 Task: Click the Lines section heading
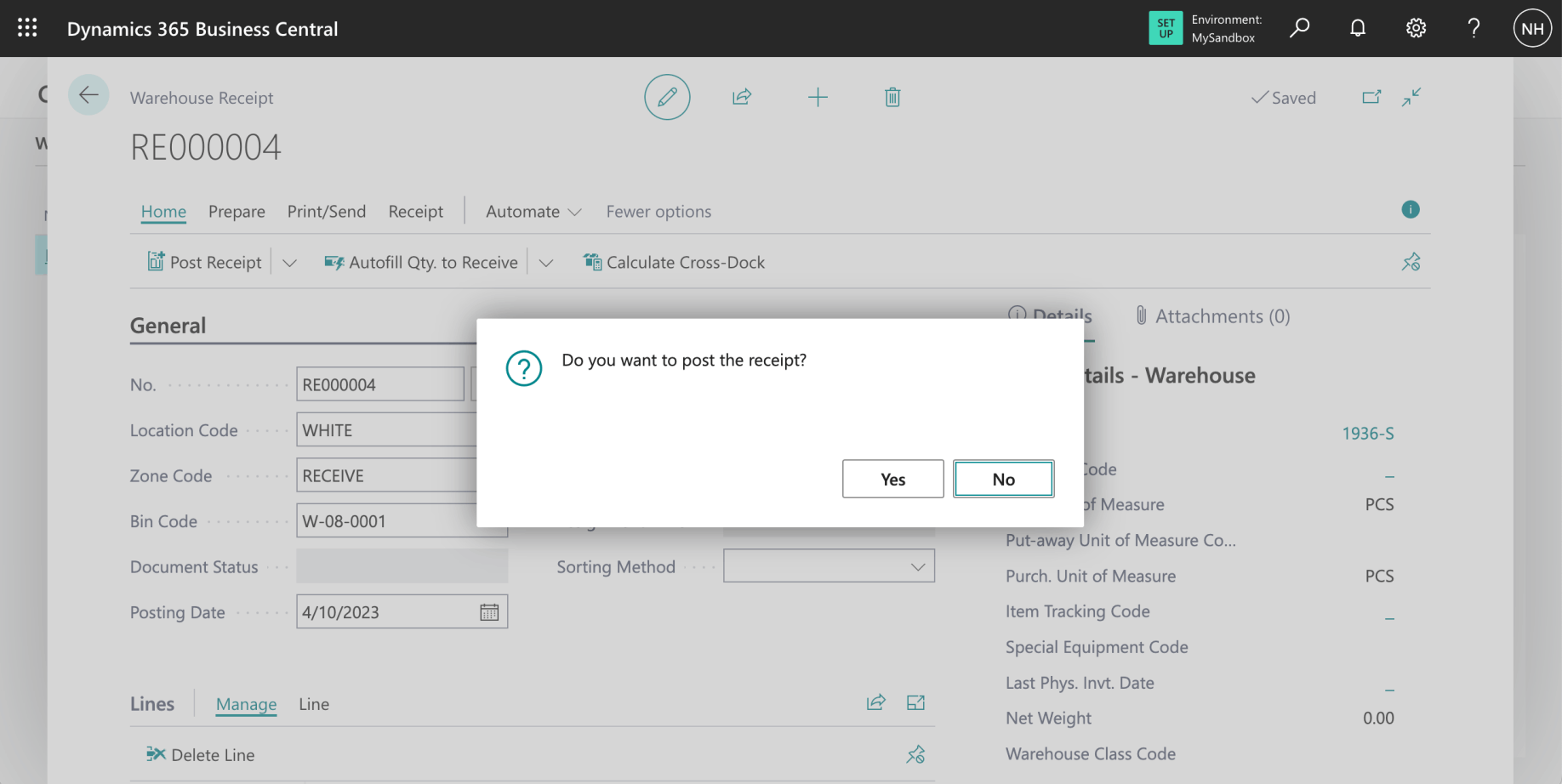(x=152, y=704)
